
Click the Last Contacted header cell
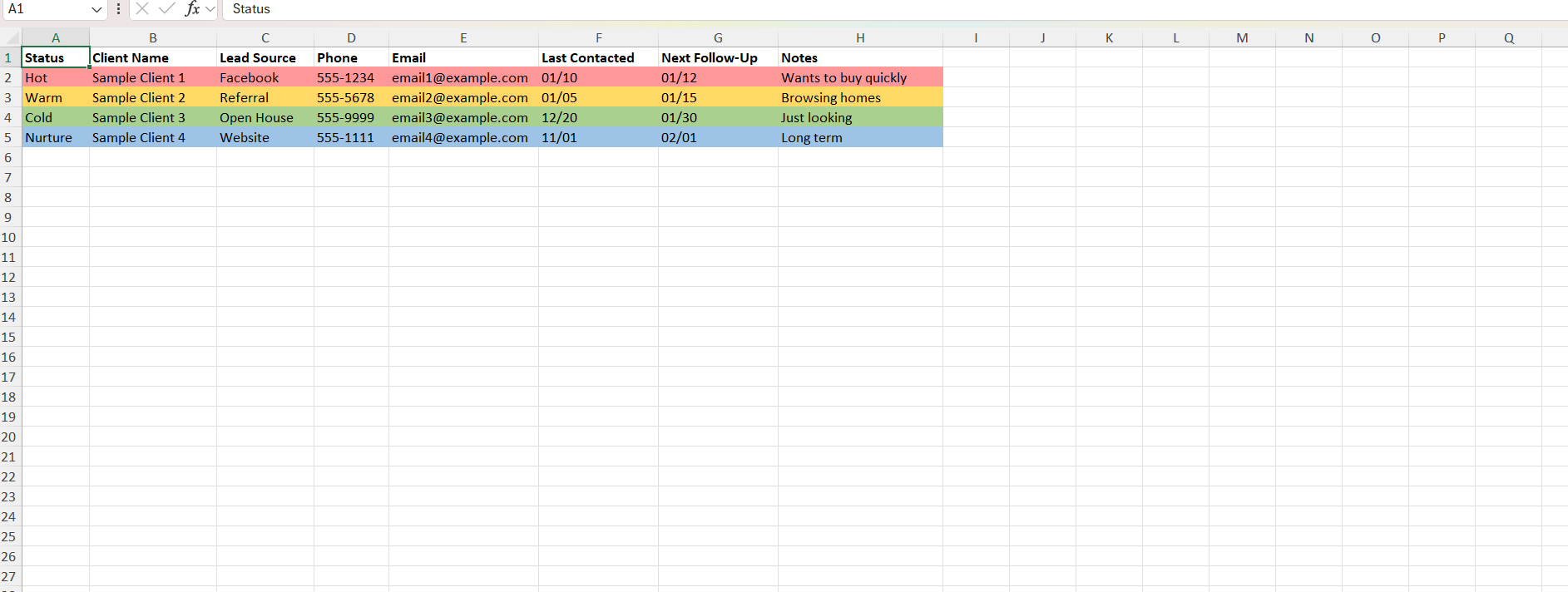point(598,57)
